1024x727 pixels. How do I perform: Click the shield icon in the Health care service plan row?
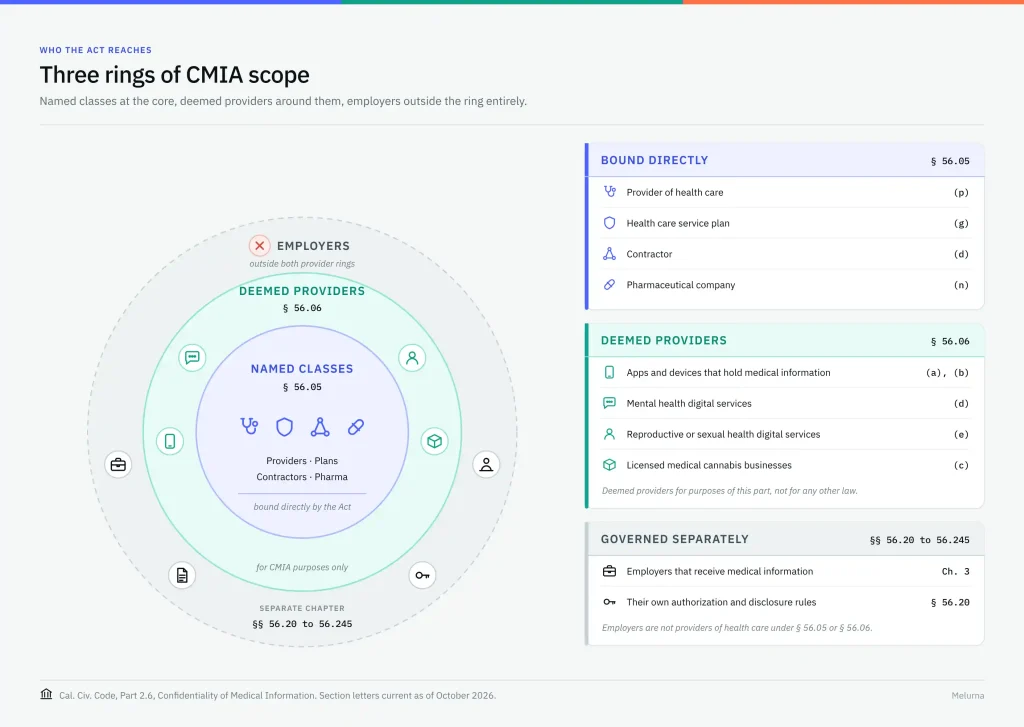click(609, 223)
